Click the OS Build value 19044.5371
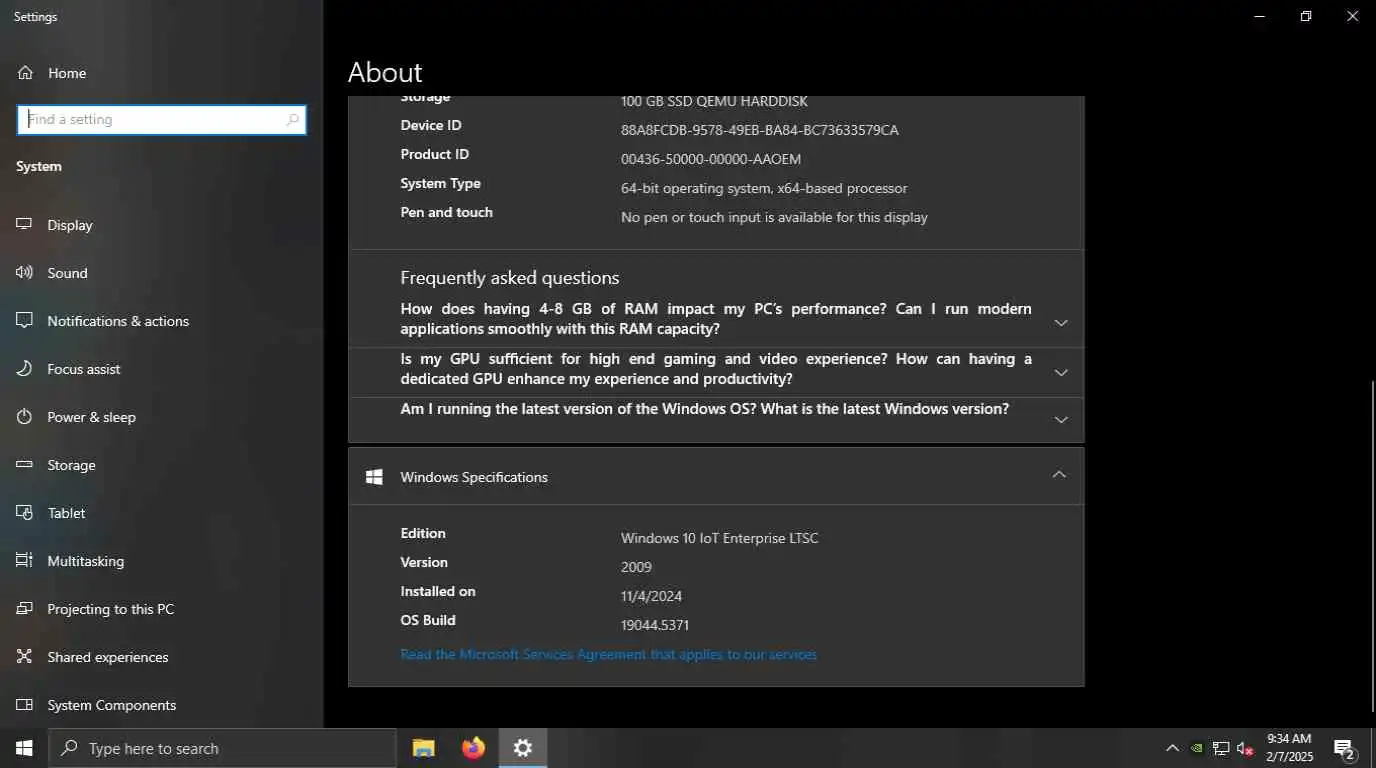 tap(654, 625)
